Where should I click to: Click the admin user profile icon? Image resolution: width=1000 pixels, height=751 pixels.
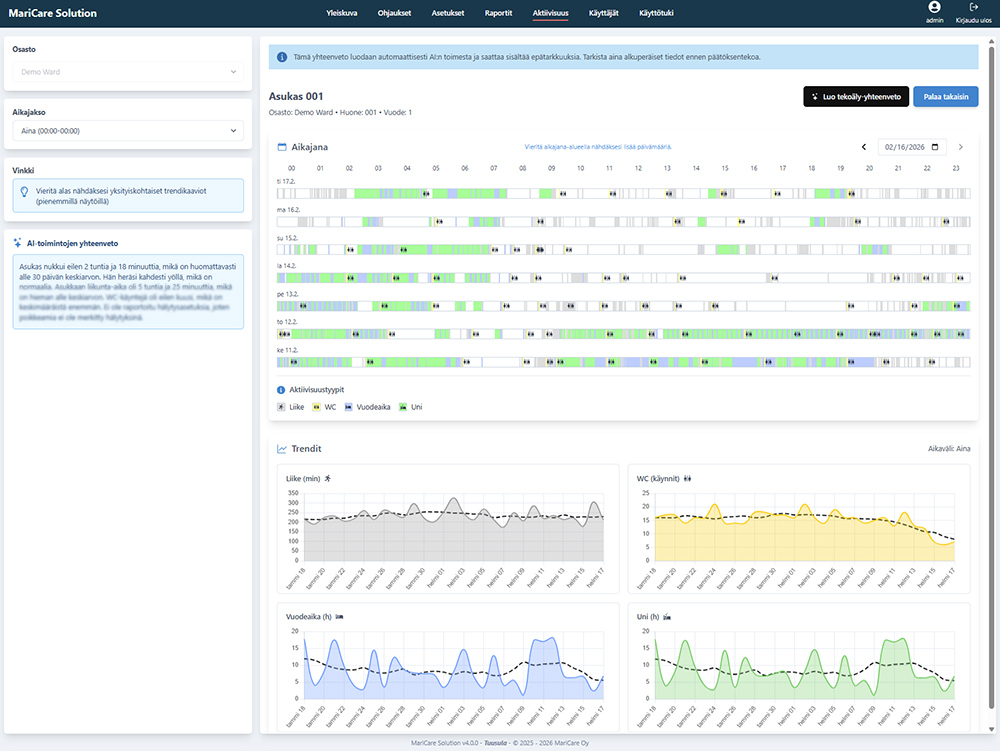(x=934, y=7)
